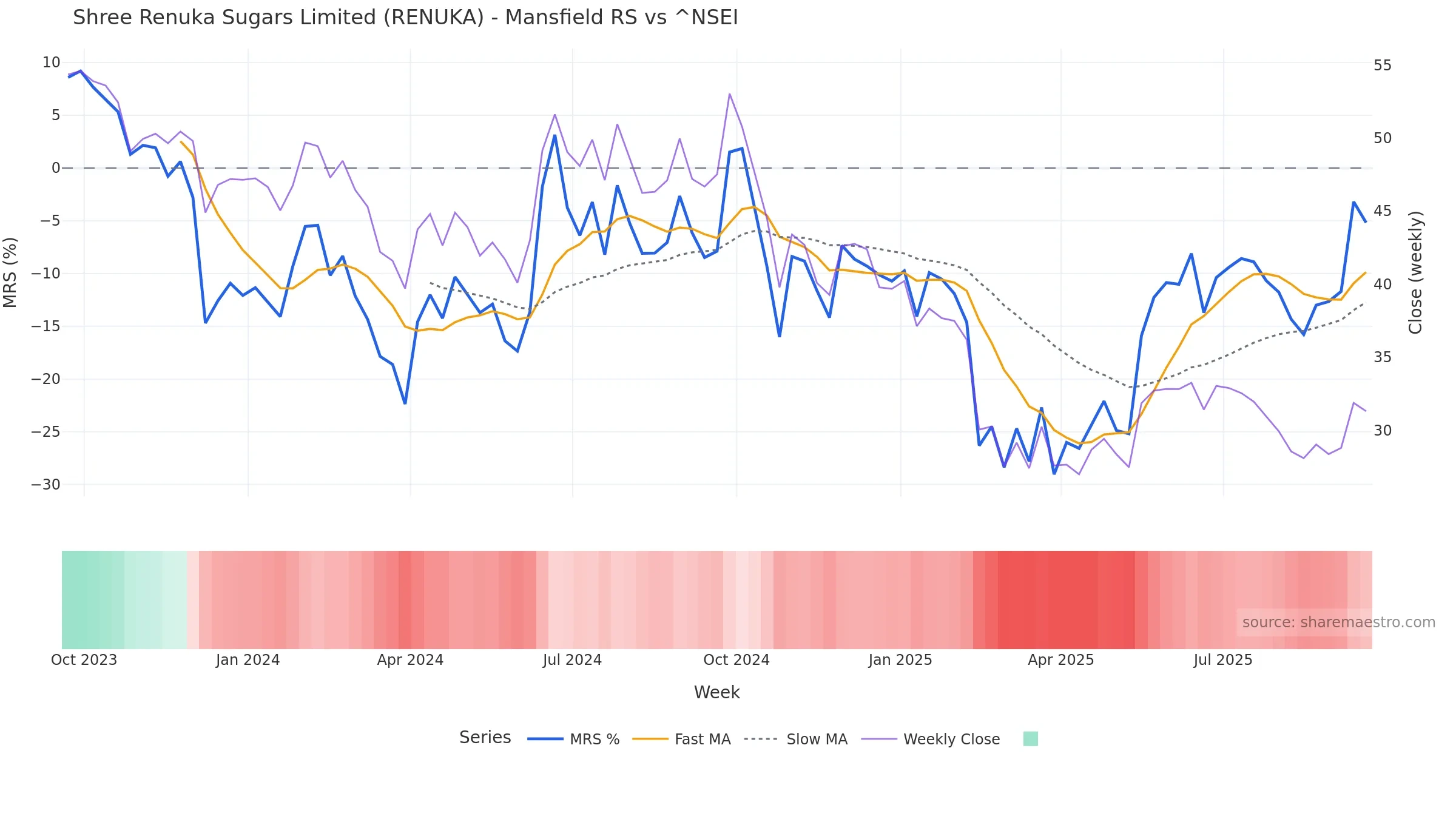Click the 'Oct 2024' x-axis tick

tap(736, 659)
